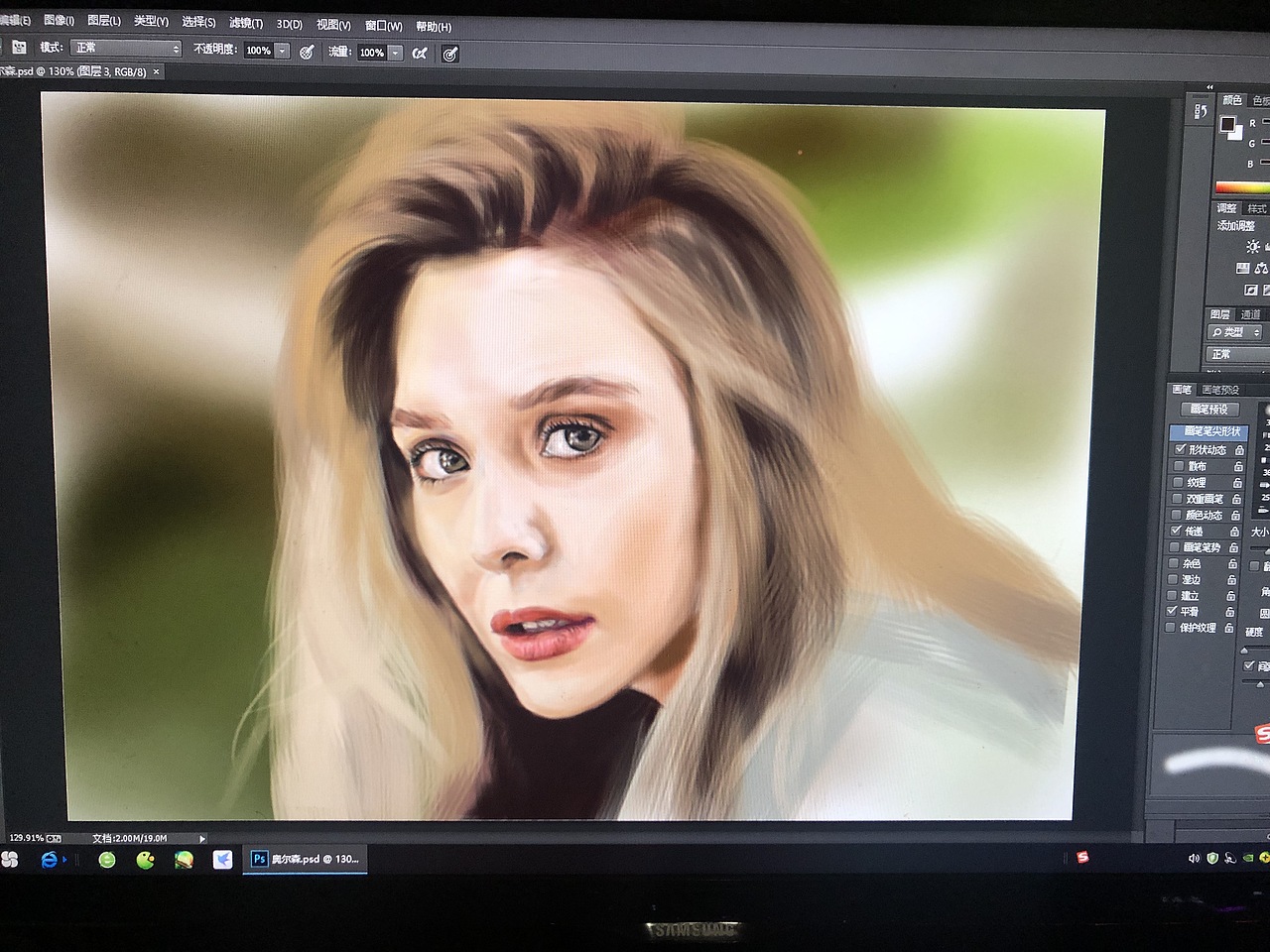This screenshot has width=1270, height=952.
Task: Open the 类型(Y) menu
Action: pyautogui.click(x=151, y=22)
